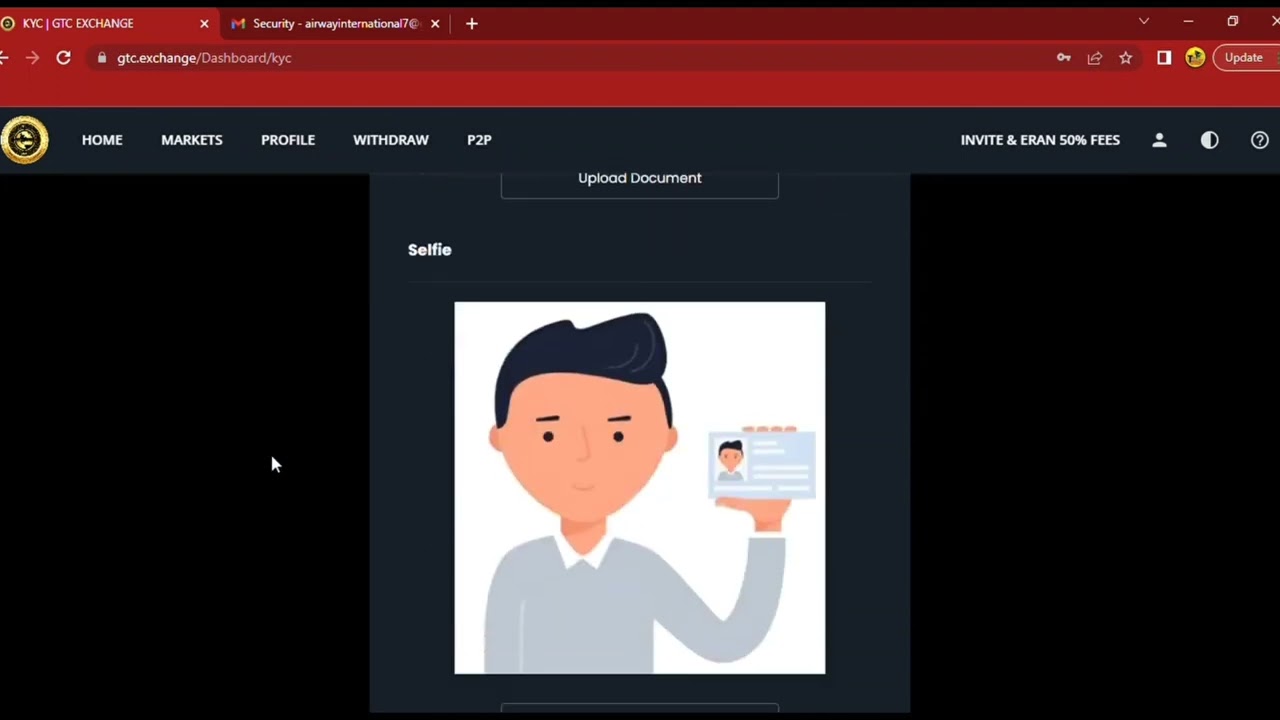Open the MARKETS menu item

(x=192, y=140)
